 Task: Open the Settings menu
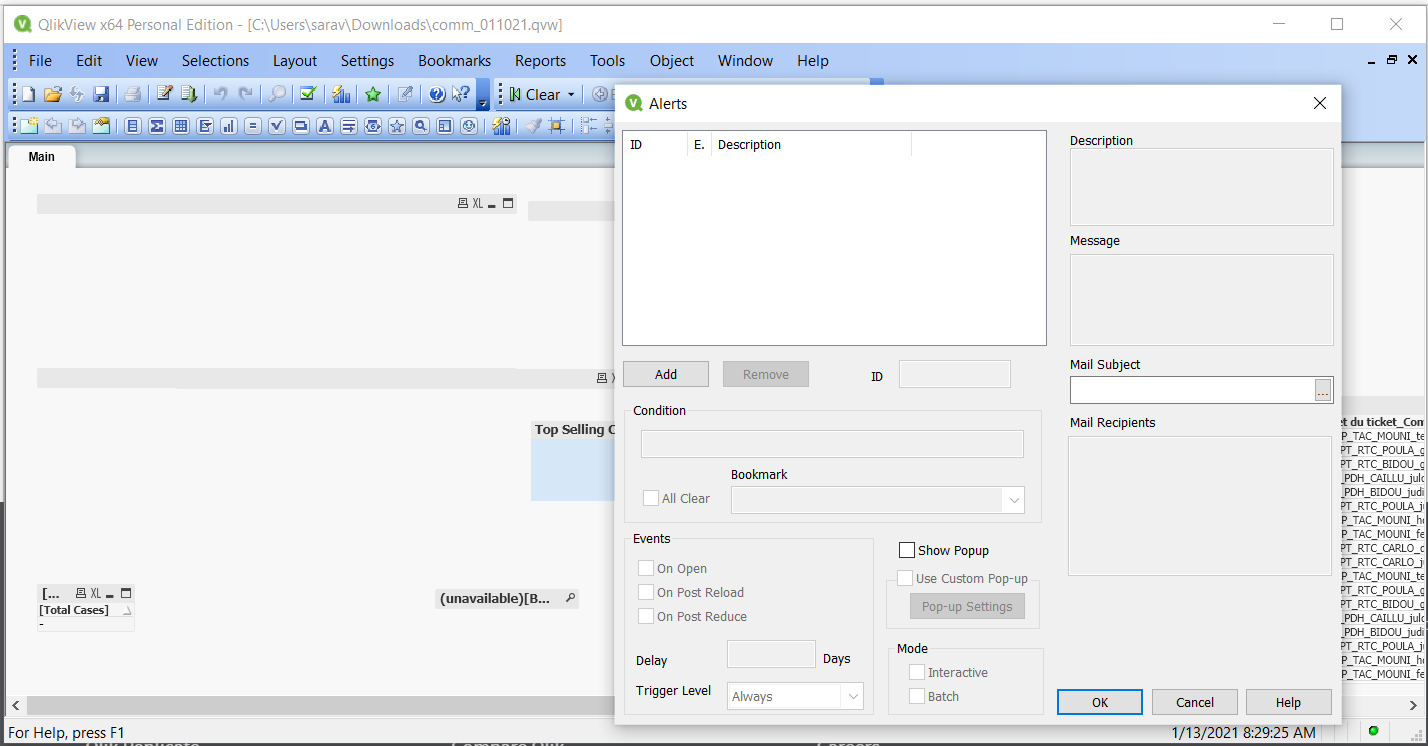(x=367, y=61)
